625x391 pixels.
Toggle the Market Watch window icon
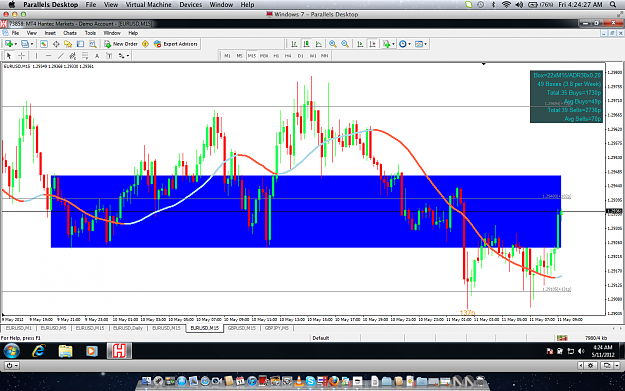coord(44,44)
